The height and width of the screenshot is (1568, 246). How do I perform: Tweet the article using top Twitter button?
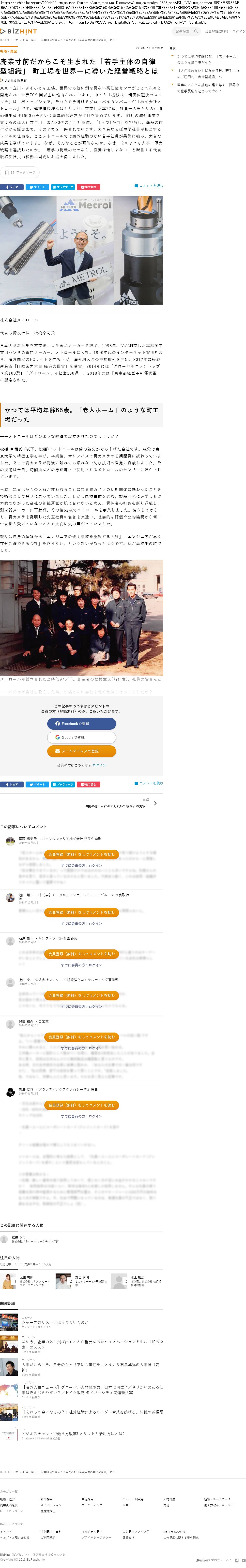37,187
